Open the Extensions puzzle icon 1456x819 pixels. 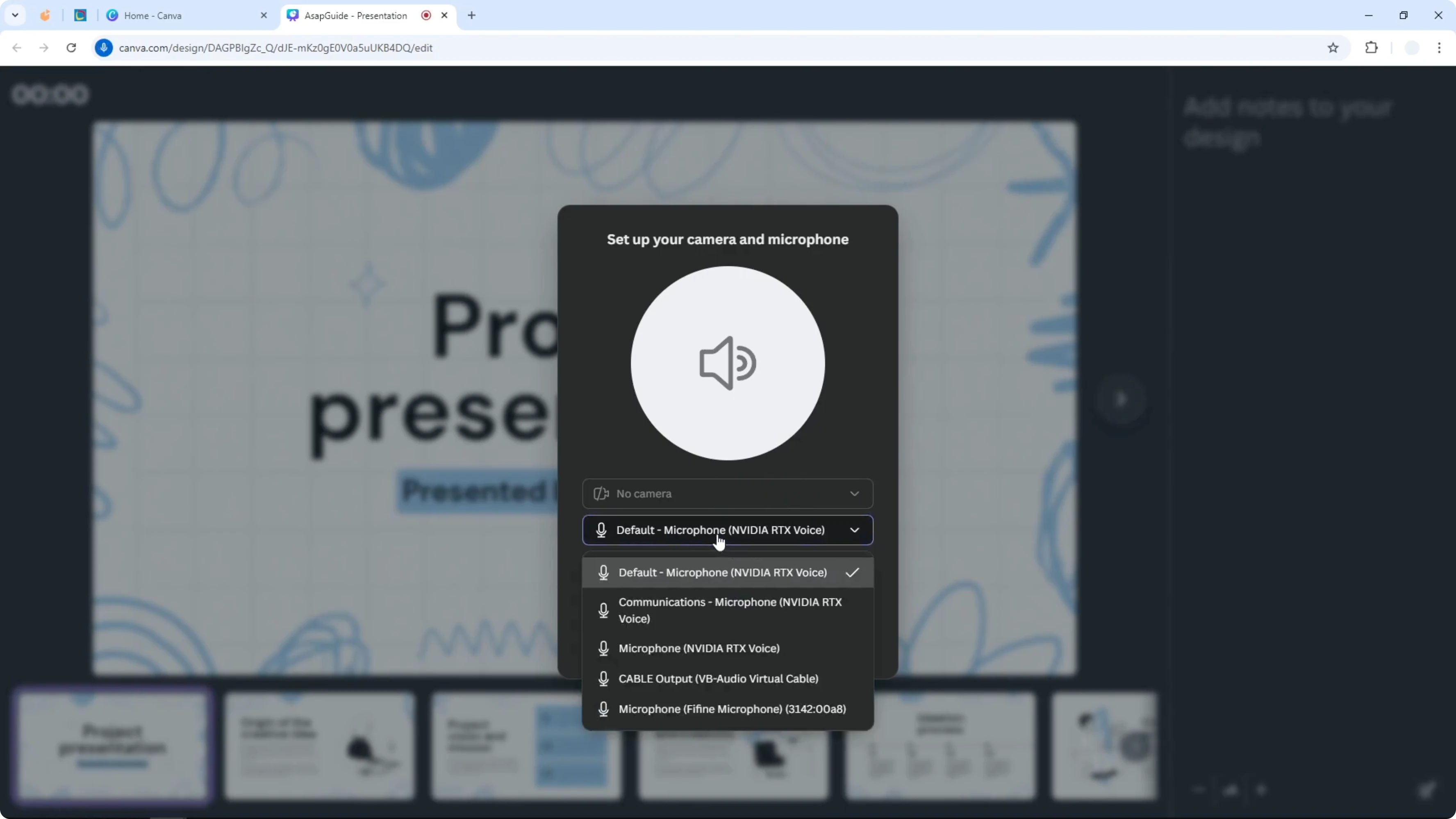[1371, 48]
